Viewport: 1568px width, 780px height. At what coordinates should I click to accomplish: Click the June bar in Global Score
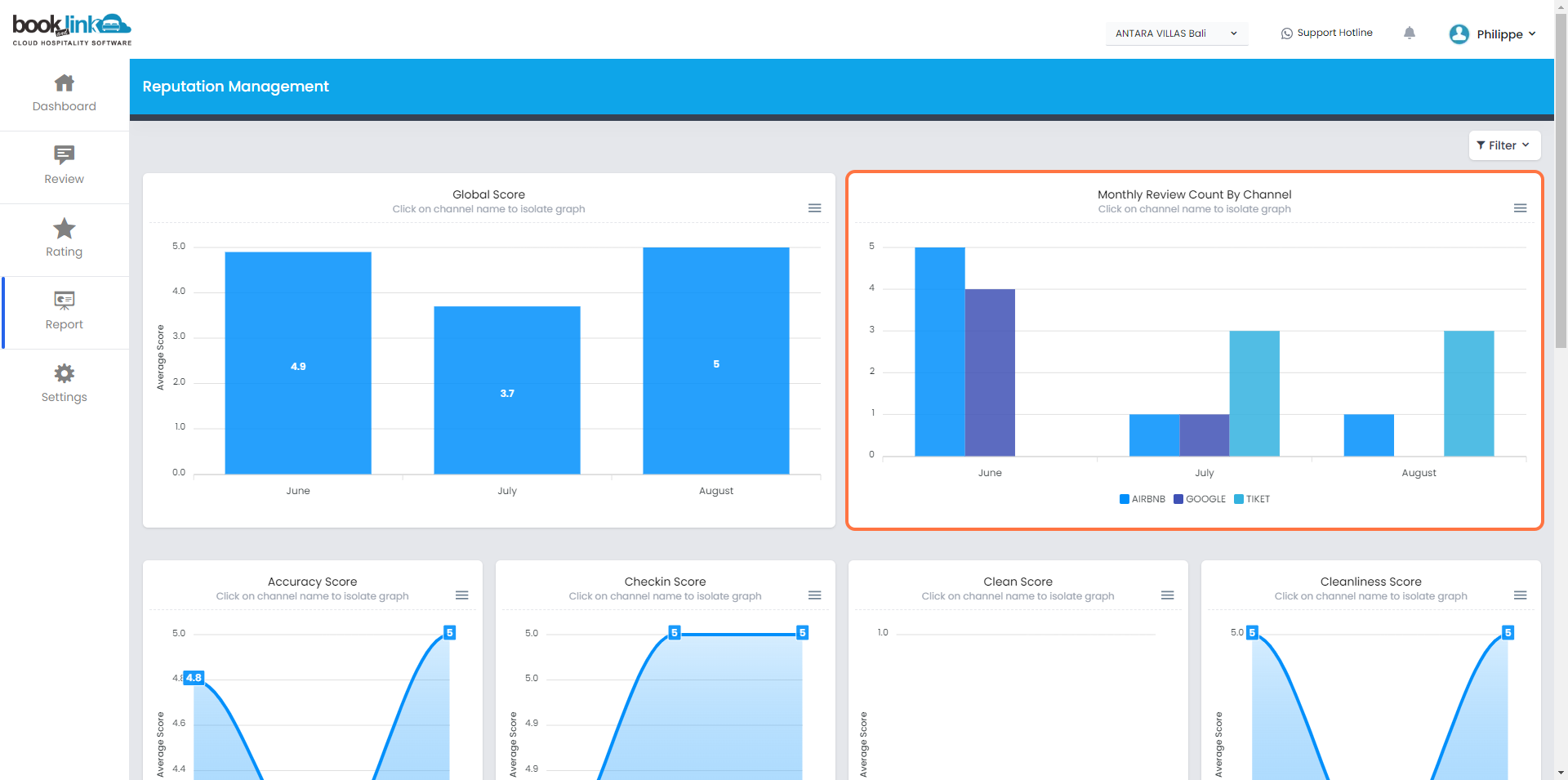pos(298,363)
